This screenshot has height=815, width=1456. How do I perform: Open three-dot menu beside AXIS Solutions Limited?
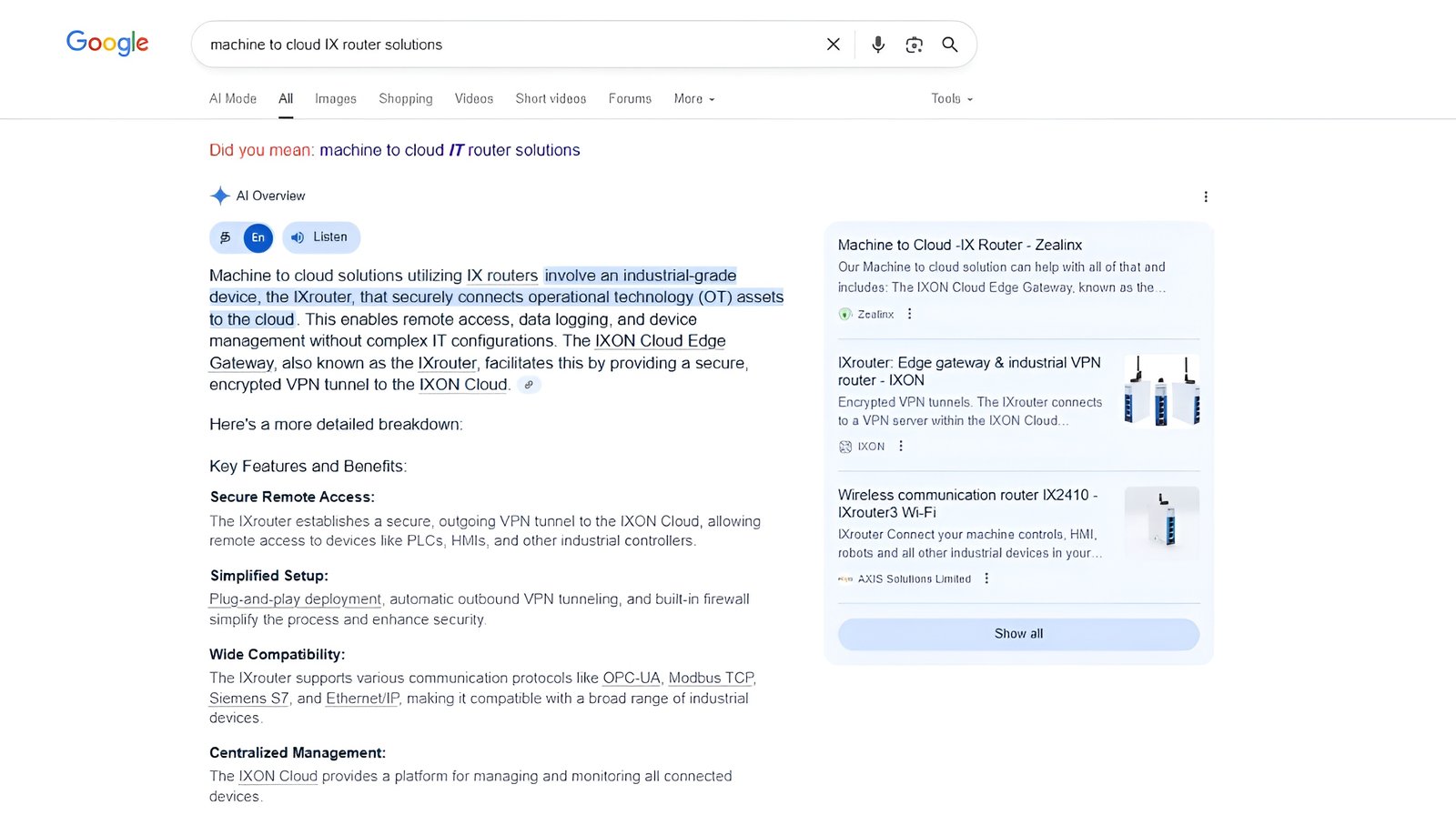(986, 579)
